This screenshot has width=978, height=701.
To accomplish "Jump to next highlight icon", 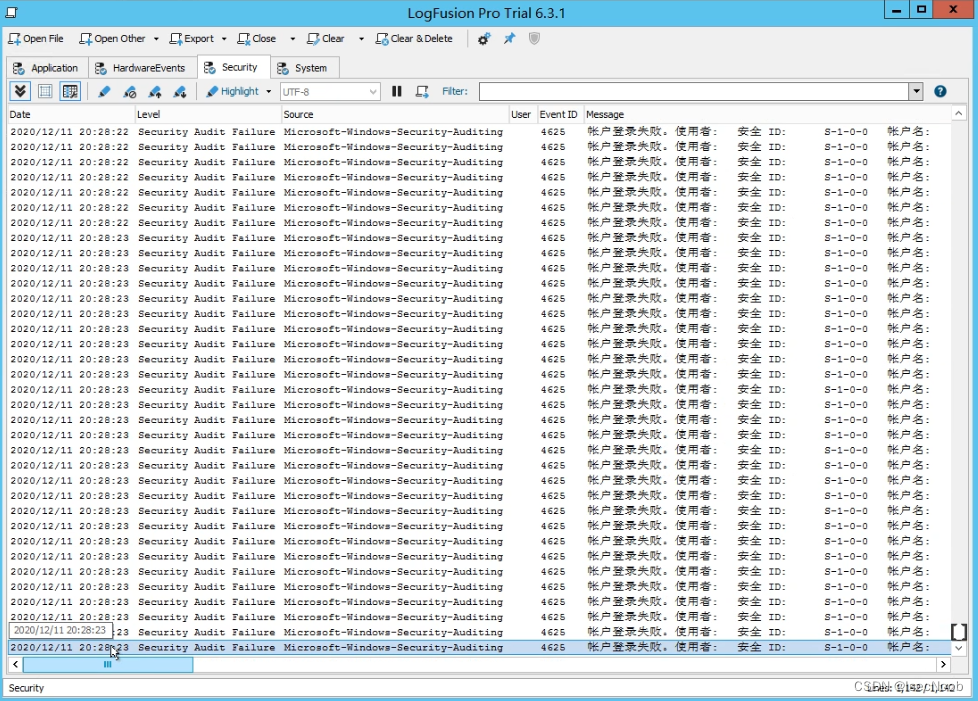I will tap(180, 92).
